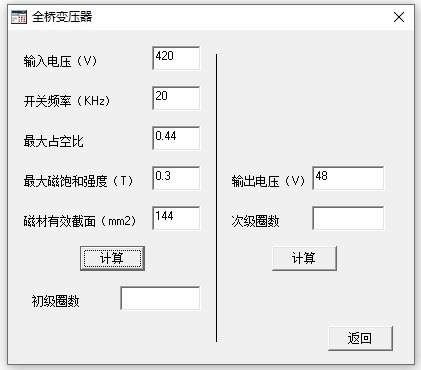Click the 返回 button to go back

pos(360,338)
